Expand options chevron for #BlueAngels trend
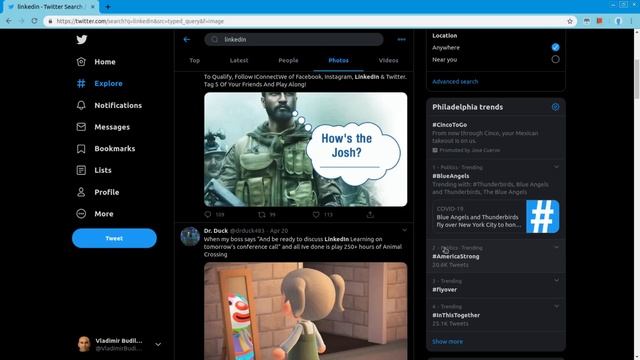640x360 pixels. tap(556, 167)
